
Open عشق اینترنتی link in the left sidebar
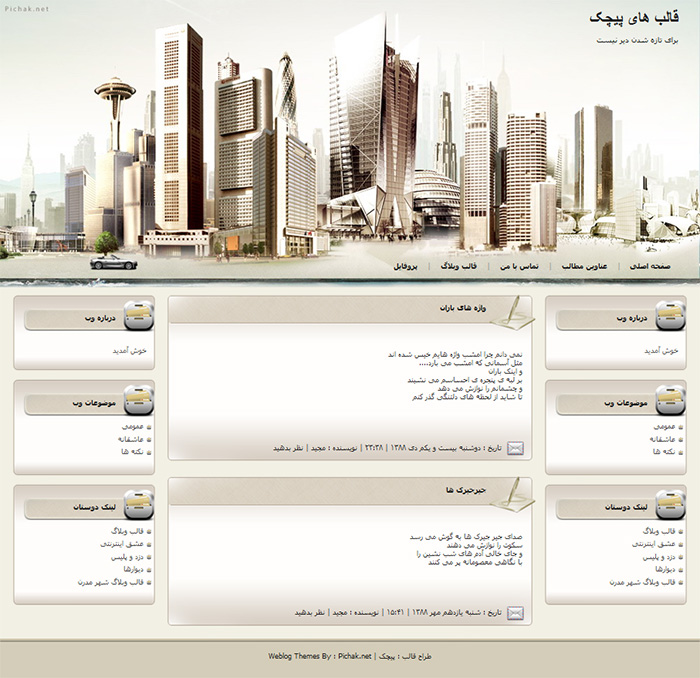[122, 544]
